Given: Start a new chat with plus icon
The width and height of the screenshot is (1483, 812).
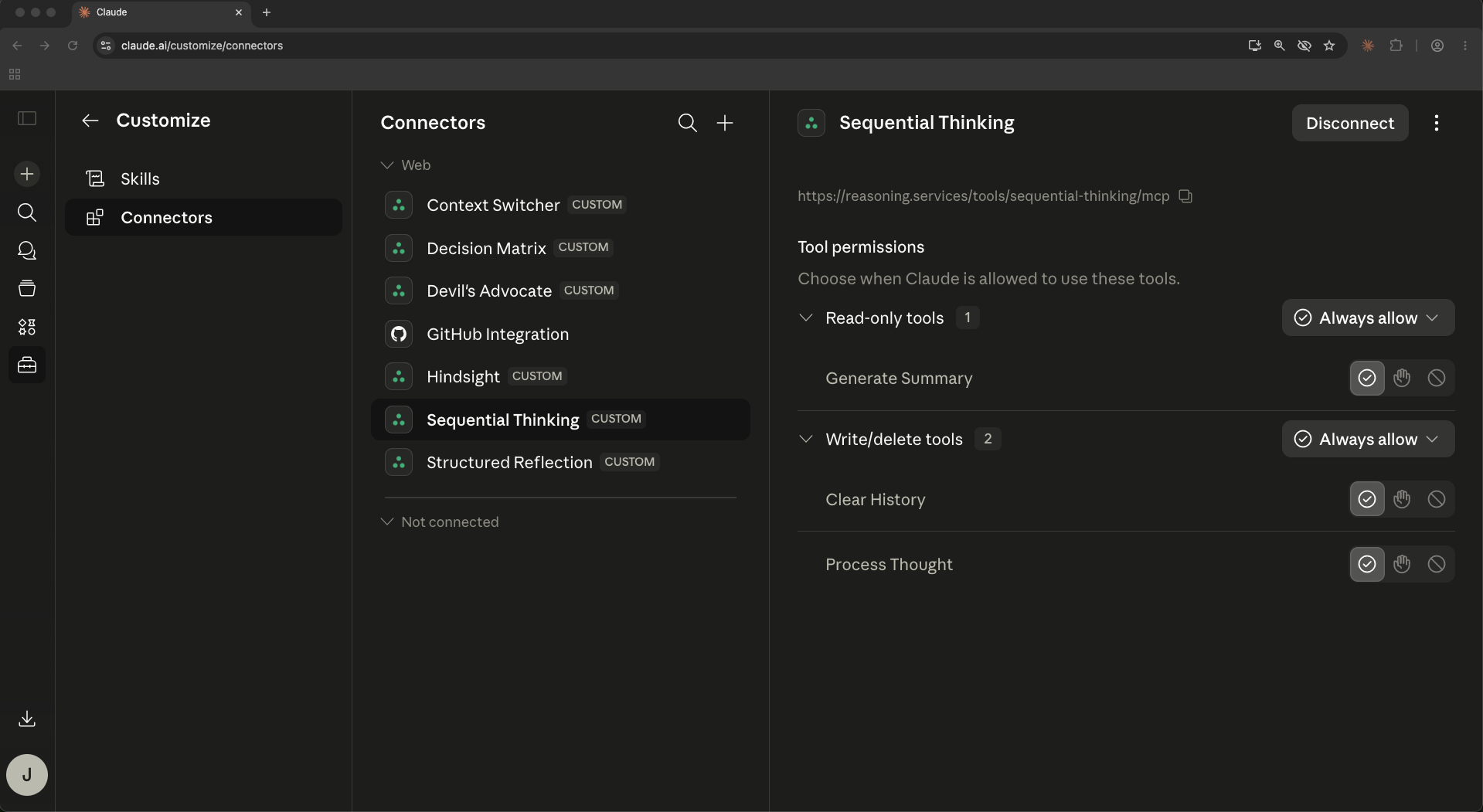Looking at the screenshot, I should coord(27,174).
